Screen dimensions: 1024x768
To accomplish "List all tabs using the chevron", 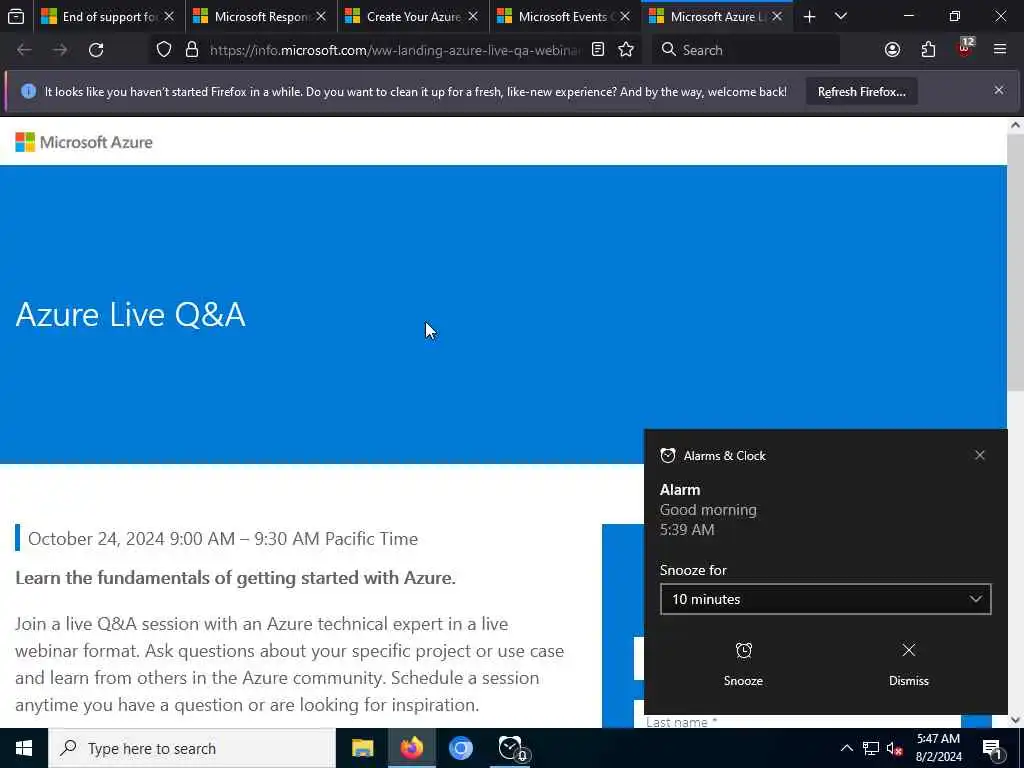I will point(841,16).
